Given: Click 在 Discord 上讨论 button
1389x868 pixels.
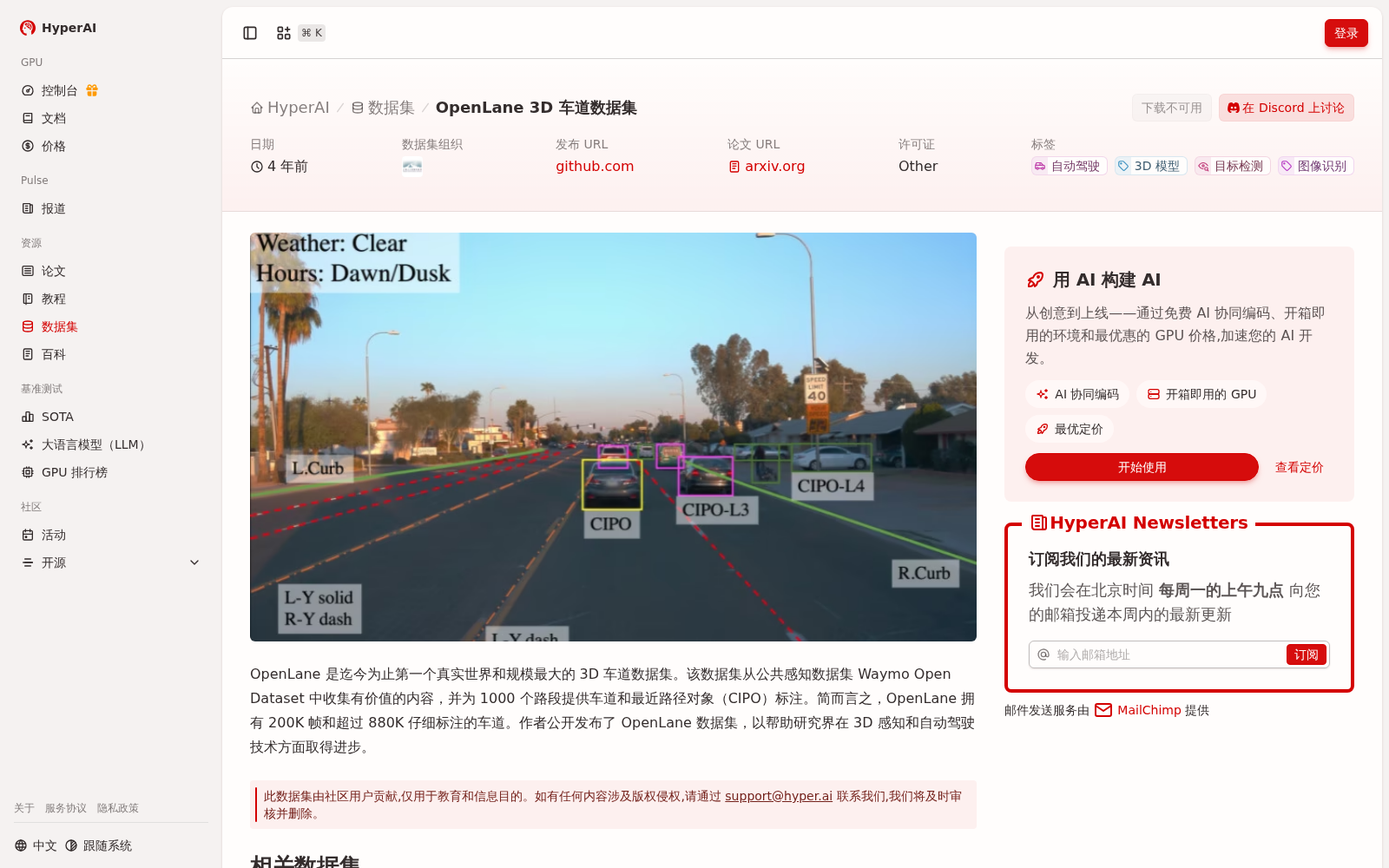Looking at the screenshot, I should pos(1286,108).
